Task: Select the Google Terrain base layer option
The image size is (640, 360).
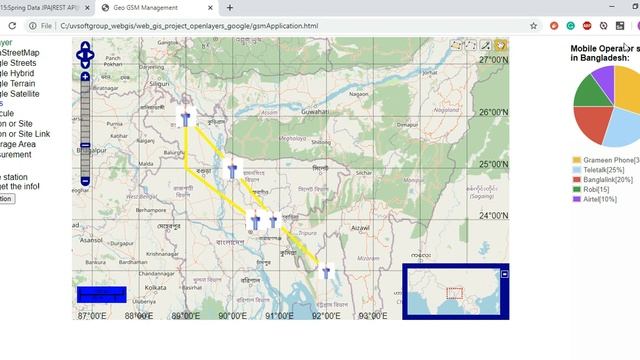Action: tap(18, 83)
